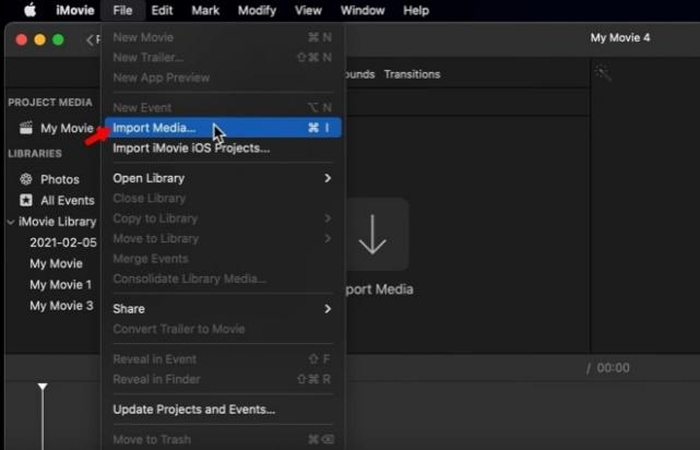Screen dimensions: 700x450
Task: Go back using the Projects chevron
Action: [x=90, y=40]
